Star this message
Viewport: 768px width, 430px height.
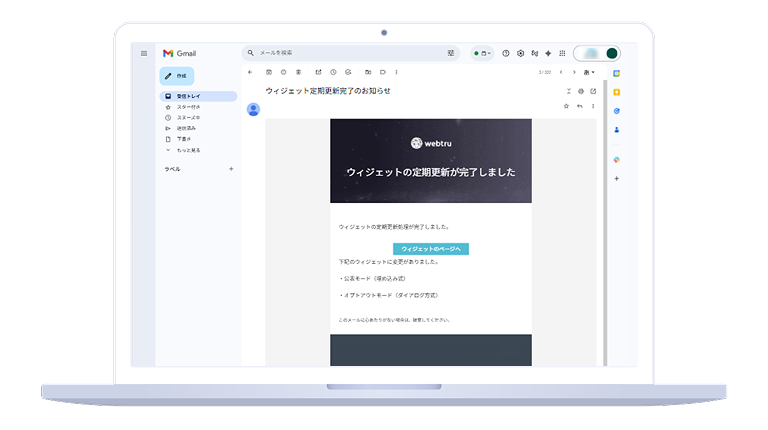click(x=566, y=106)
